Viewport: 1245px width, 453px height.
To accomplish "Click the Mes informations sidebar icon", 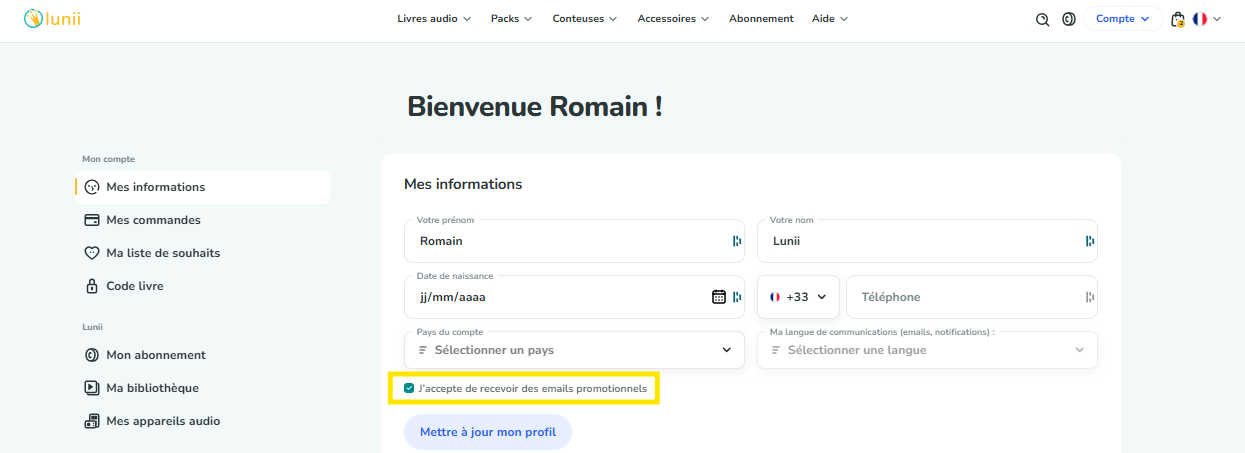I will pyautogui.click(x=92, y=187).
